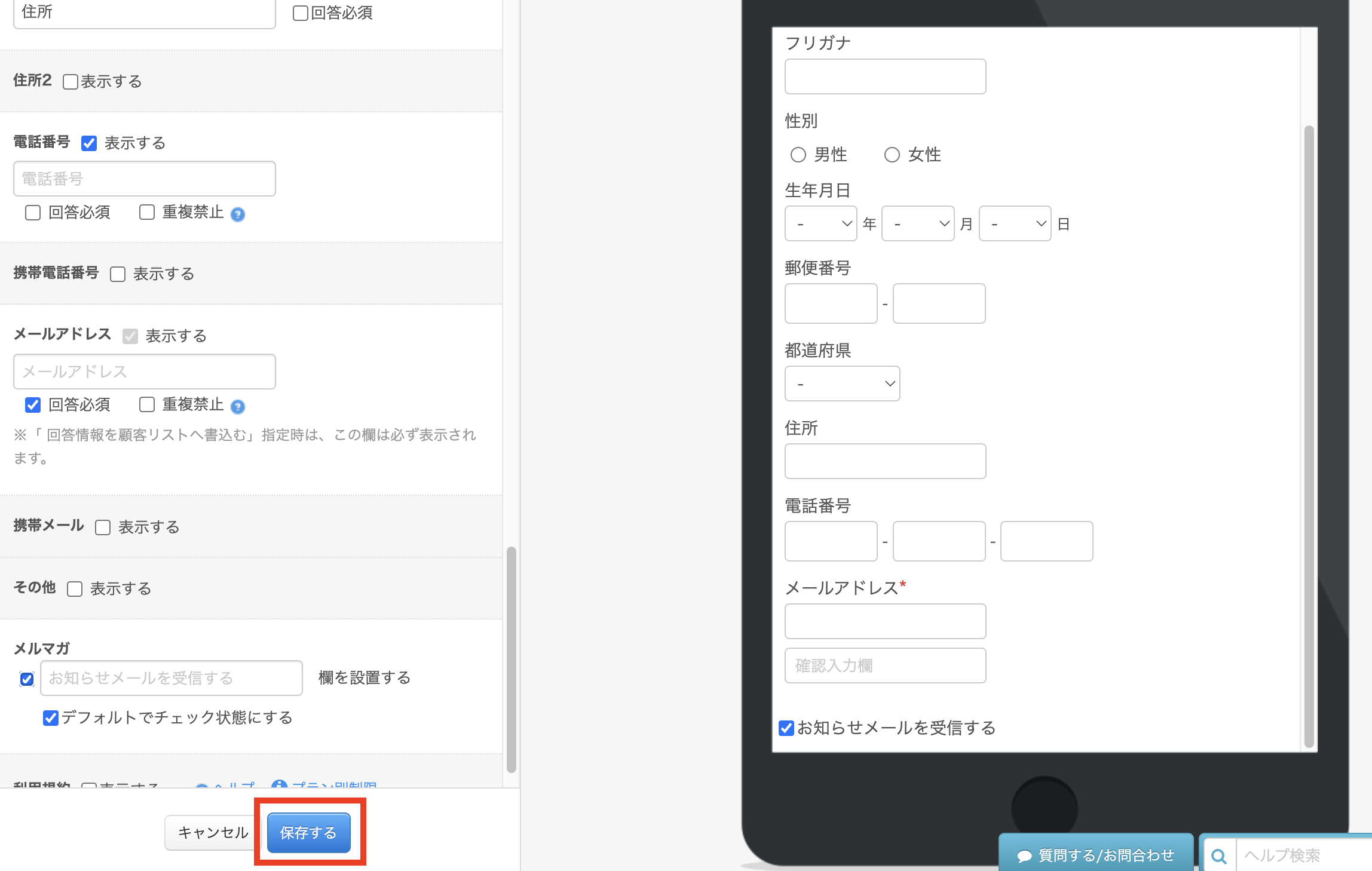Viewport: 1372px width, 871px height.
Task: Click the メルマガ label text field
Action: click(171, 678)
